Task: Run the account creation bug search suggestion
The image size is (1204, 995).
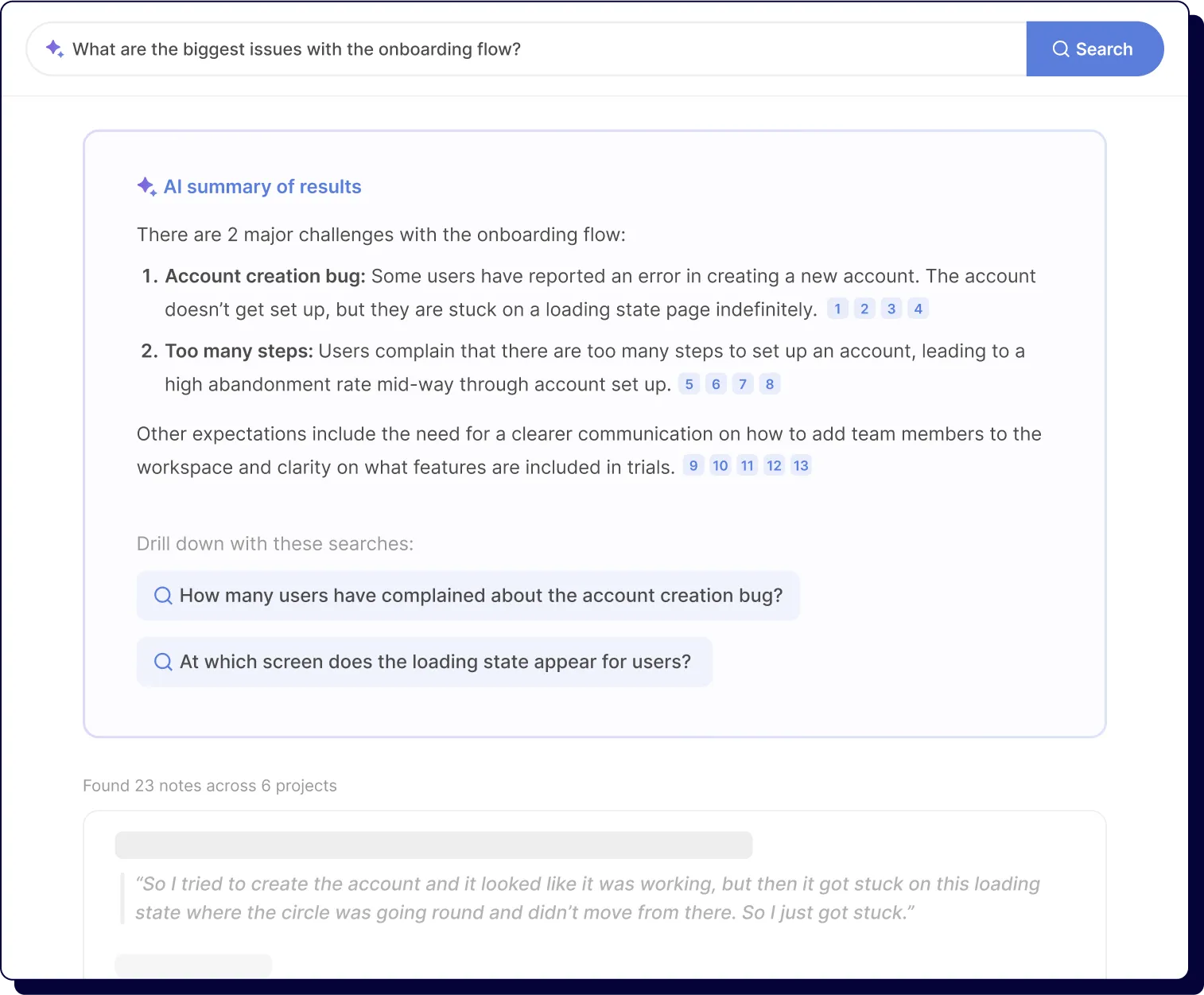Action: [x=468, y=596]
